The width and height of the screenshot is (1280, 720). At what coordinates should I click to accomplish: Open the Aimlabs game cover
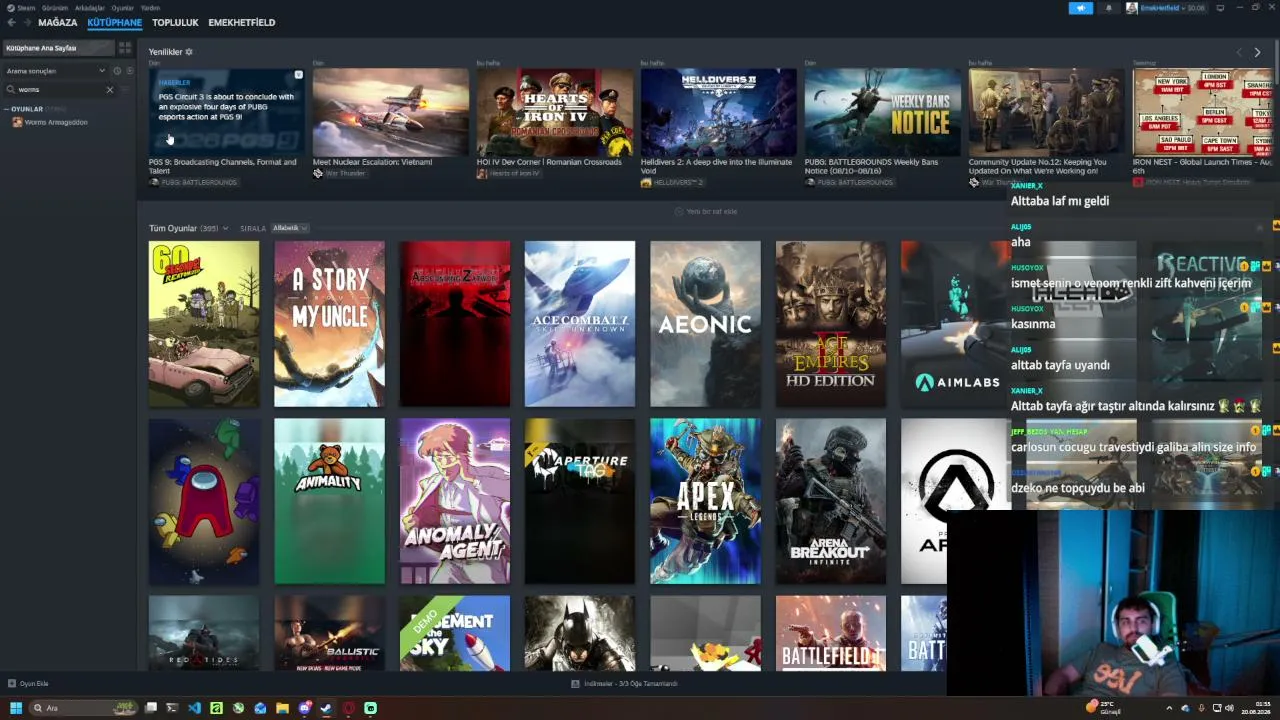(x=955, y=324)
